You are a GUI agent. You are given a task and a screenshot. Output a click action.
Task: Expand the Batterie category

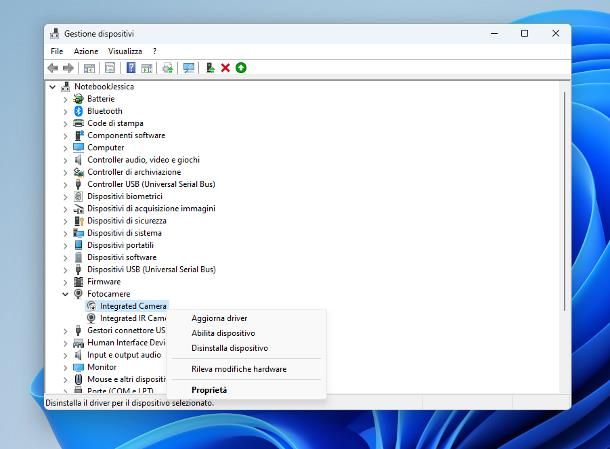[x=66, y=99]
